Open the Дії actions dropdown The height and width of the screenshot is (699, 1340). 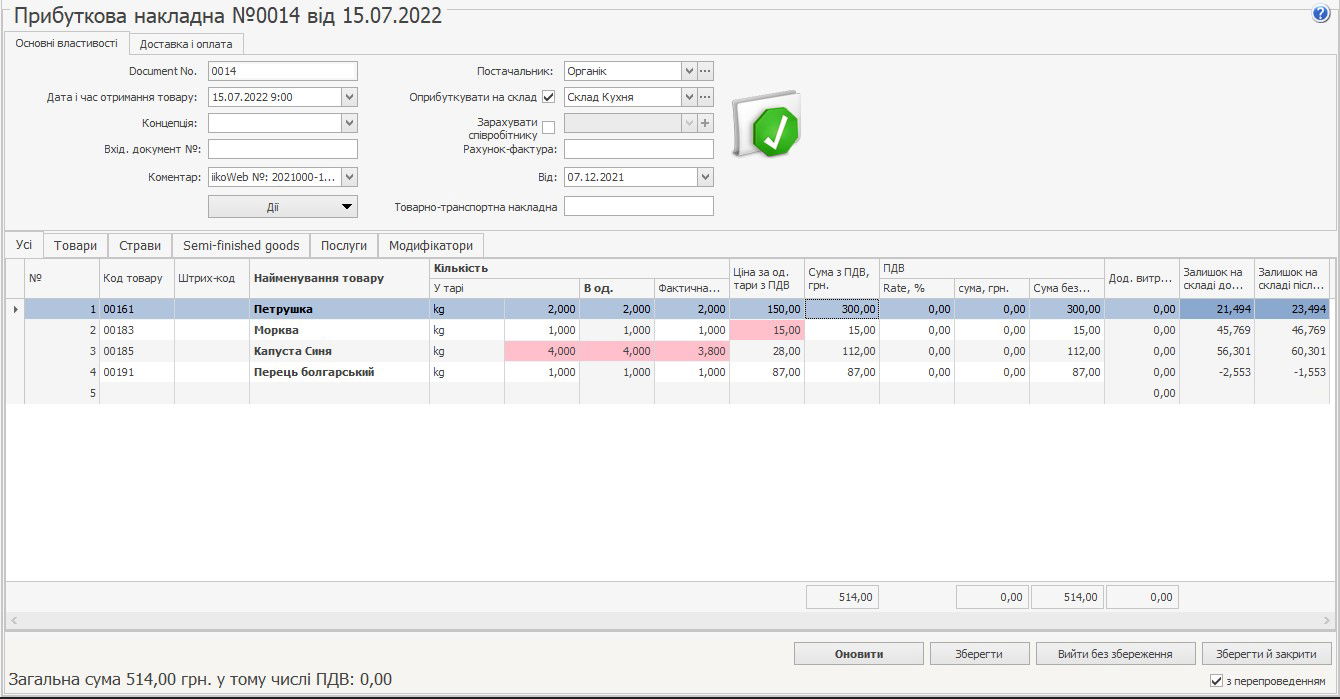click(282, 206)
